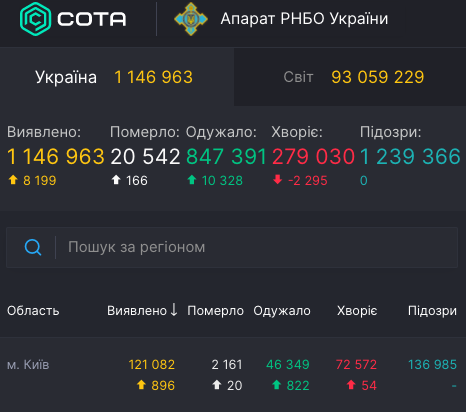The height and width of the screenshot is (412, 466).
Task: Click the red up arrow beside 54
Action: pyautogui.click(x=351, y=385)
